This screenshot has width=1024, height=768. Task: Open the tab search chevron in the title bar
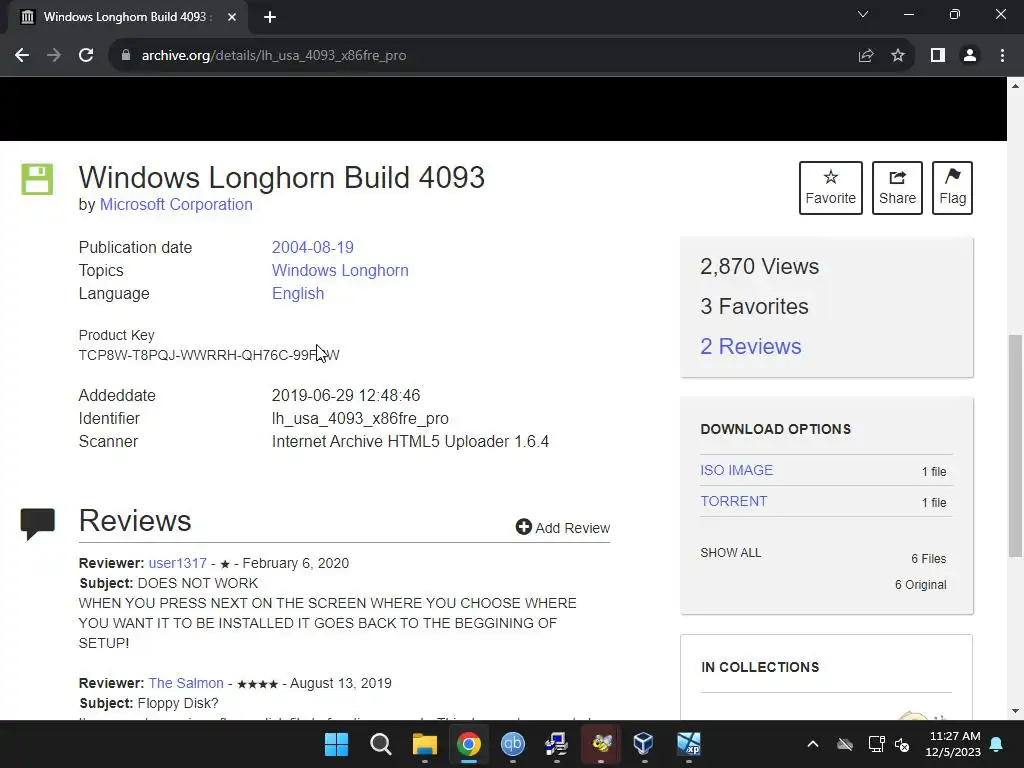(863, 14)
